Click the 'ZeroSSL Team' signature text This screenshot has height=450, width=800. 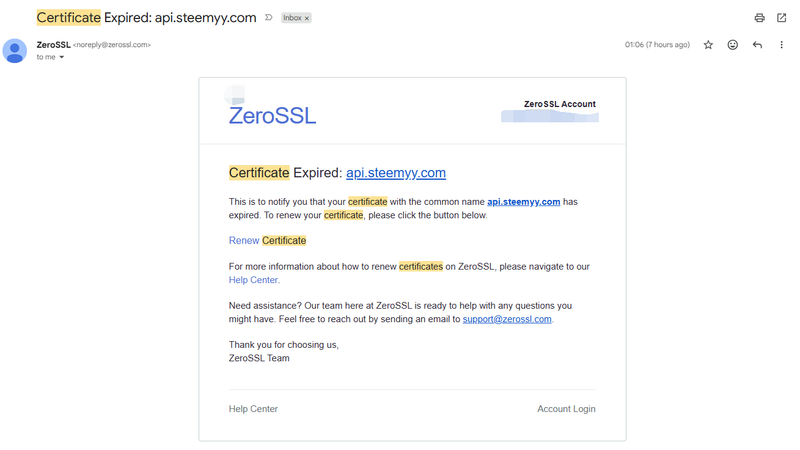tap(259, 358)
